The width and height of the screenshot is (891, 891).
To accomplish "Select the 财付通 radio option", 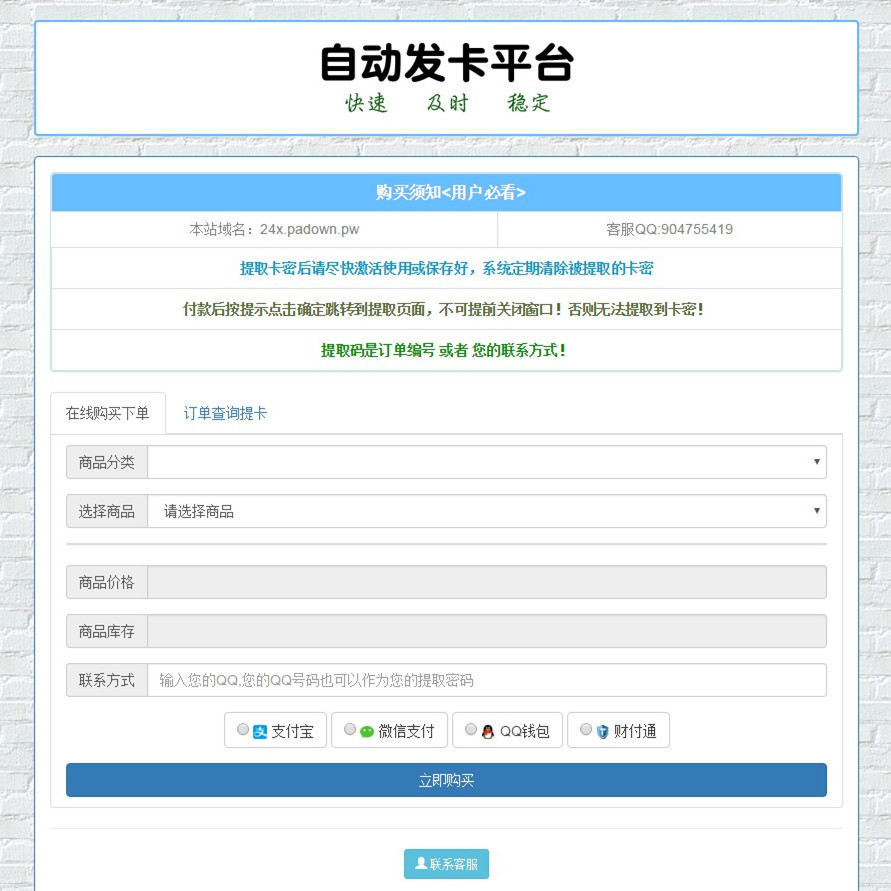I will click(x=585, y=728).
